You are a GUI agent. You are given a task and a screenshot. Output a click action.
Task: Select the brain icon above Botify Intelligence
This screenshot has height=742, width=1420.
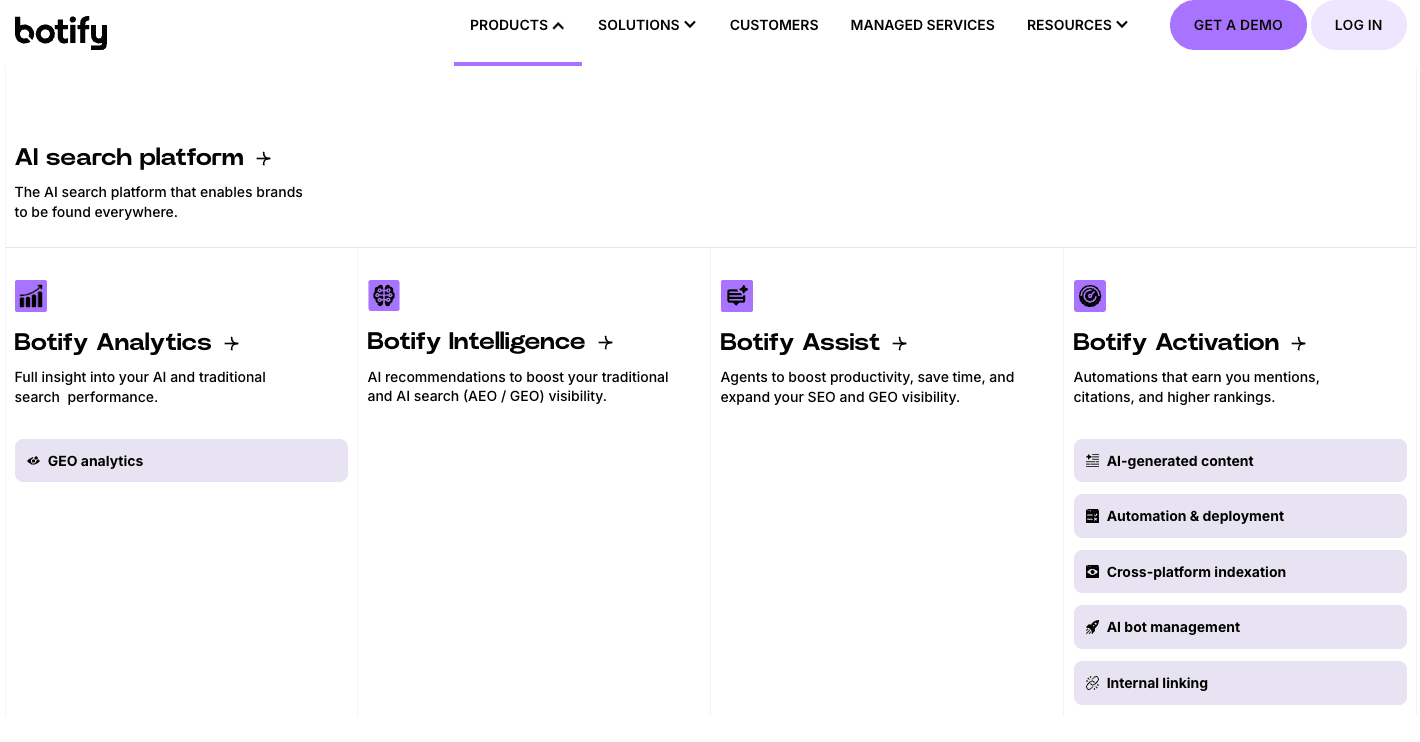pyautogui.click(x=384, y=295)
